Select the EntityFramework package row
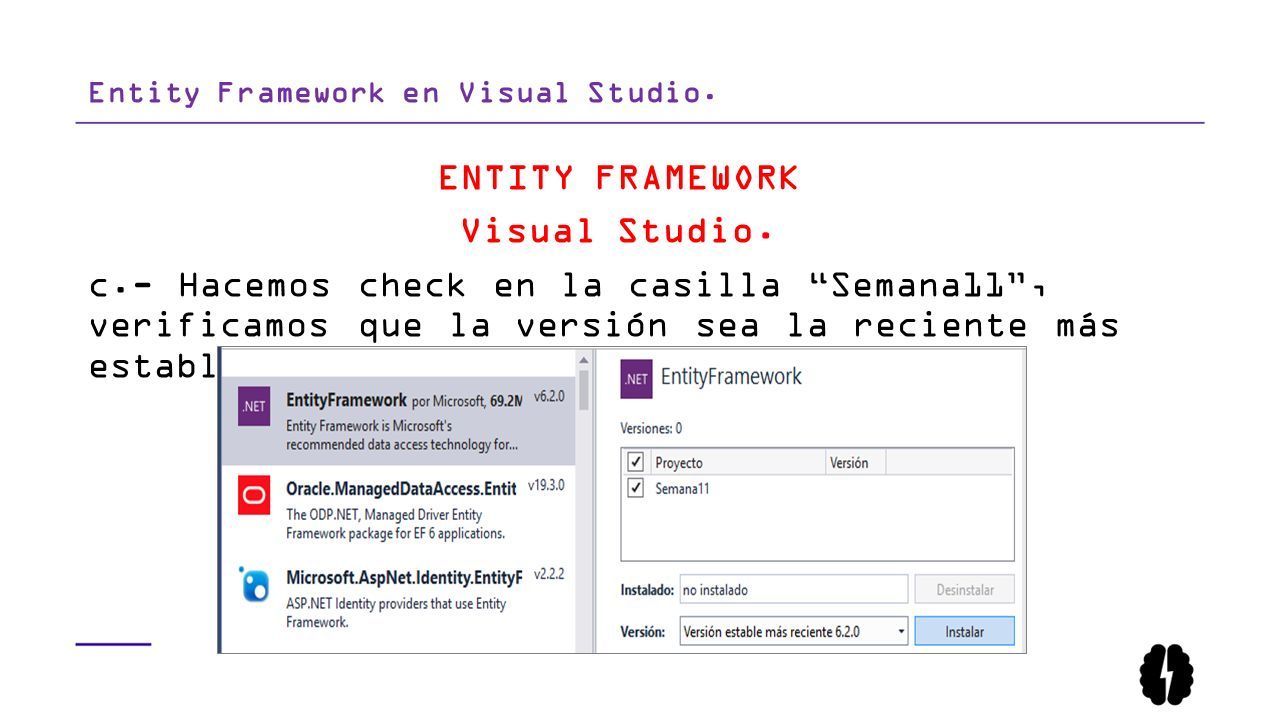Viewport: 1280px width, 720px height. [x=398, y=421]
